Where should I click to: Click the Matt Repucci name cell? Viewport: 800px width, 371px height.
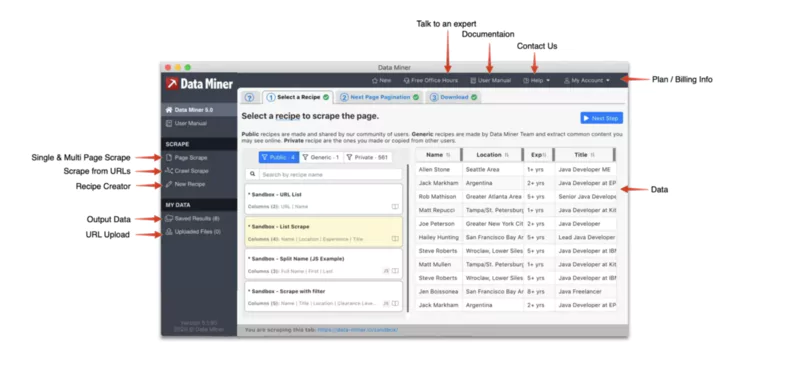[x=439, y=210]
